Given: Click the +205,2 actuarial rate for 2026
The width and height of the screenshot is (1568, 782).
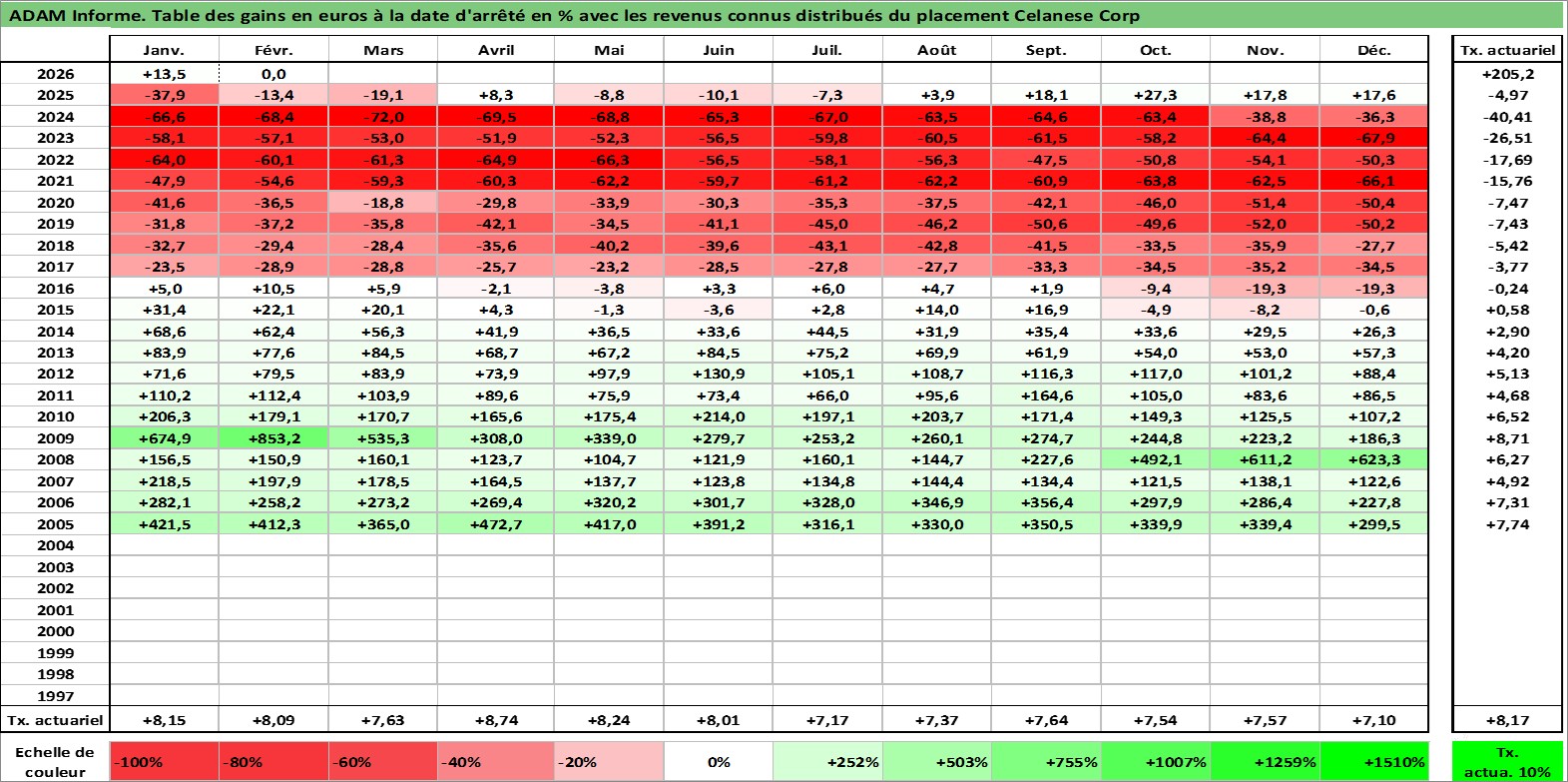Looking at the screenshot, I should pos(1507,74).
